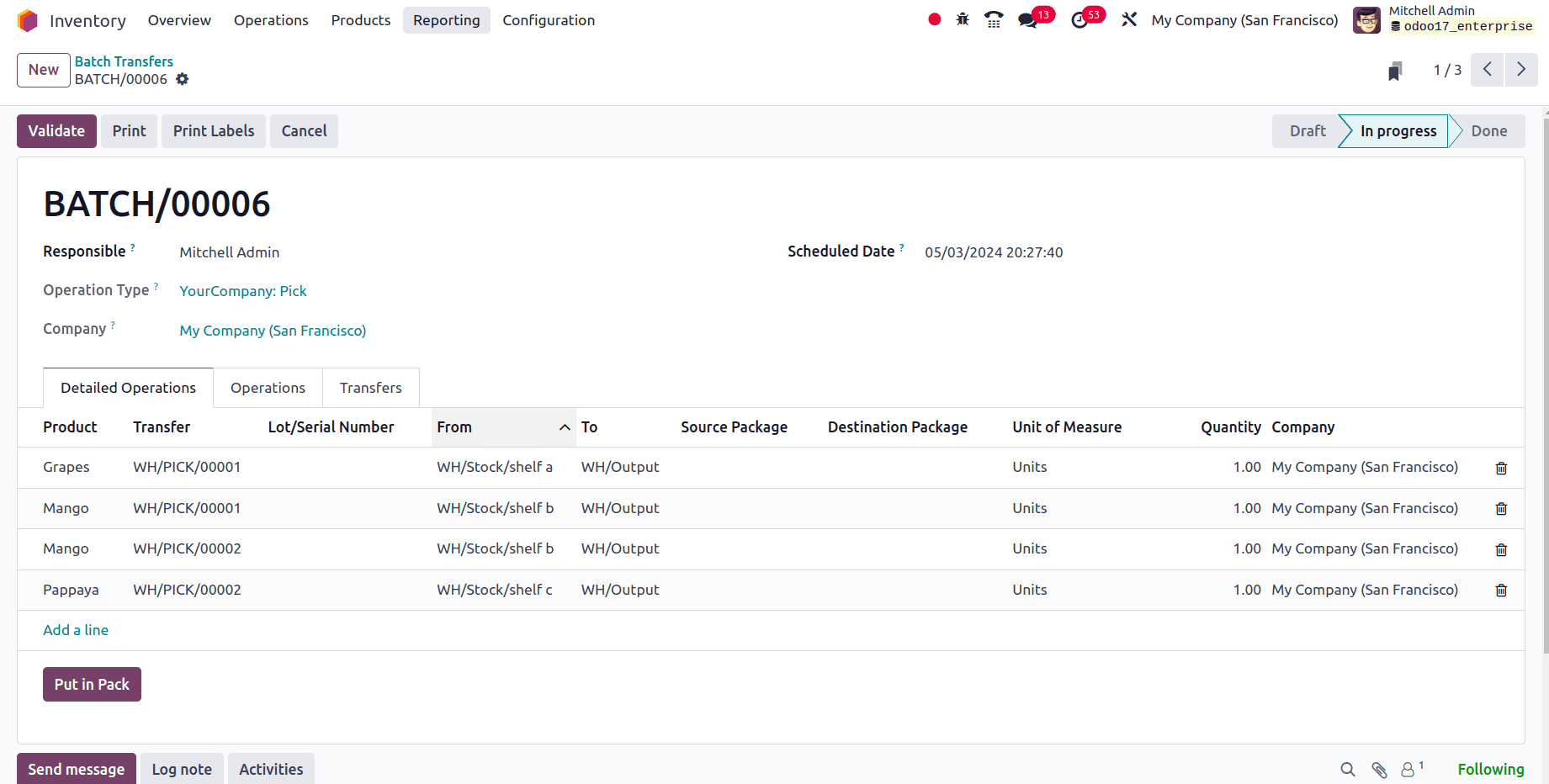Open the activities clock icon
Image resolution: width=1549 pixels, height=784 pixels.
tap(1080, 20)
